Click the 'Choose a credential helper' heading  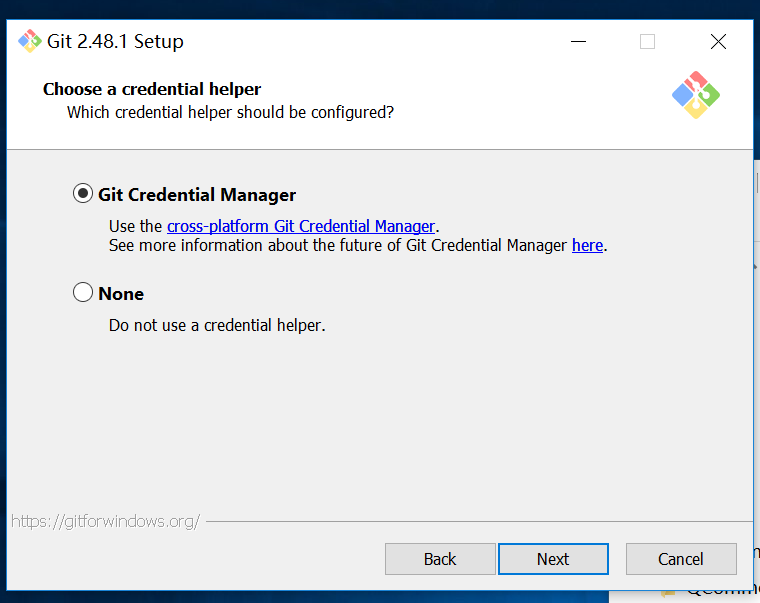point(152,89)
